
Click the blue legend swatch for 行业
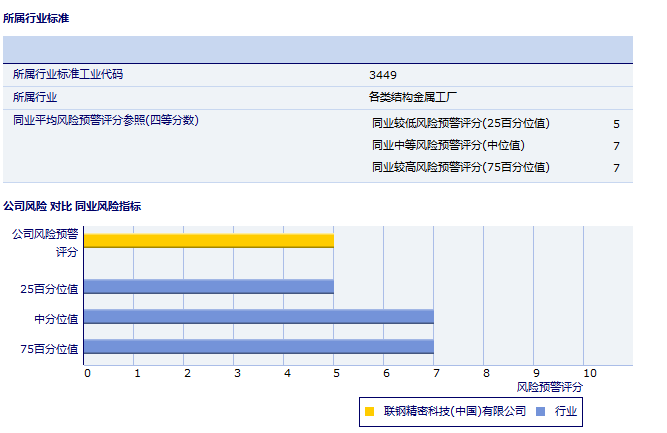coord(540,411)
